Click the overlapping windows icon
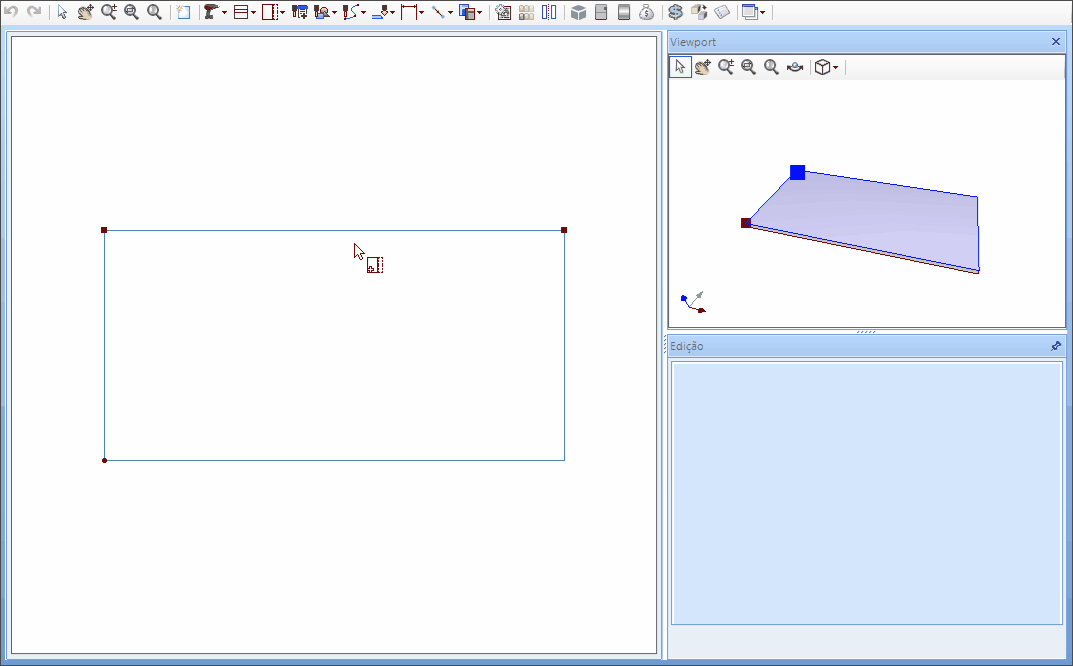The height and width of the screenshot is (666, 1073). click(x=750, y=12)
